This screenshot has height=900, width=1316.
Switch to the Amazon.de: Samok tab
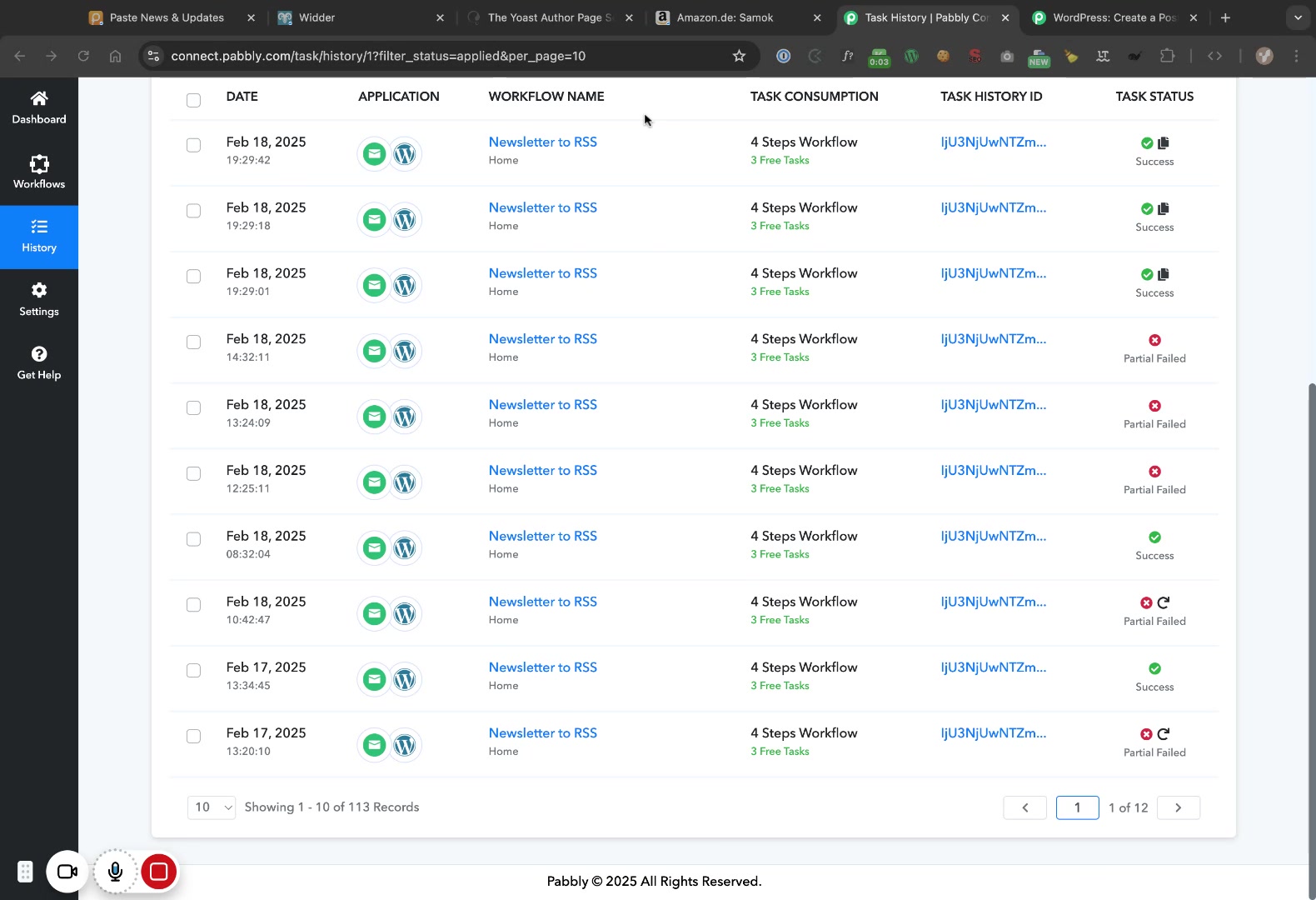point(725,17)
